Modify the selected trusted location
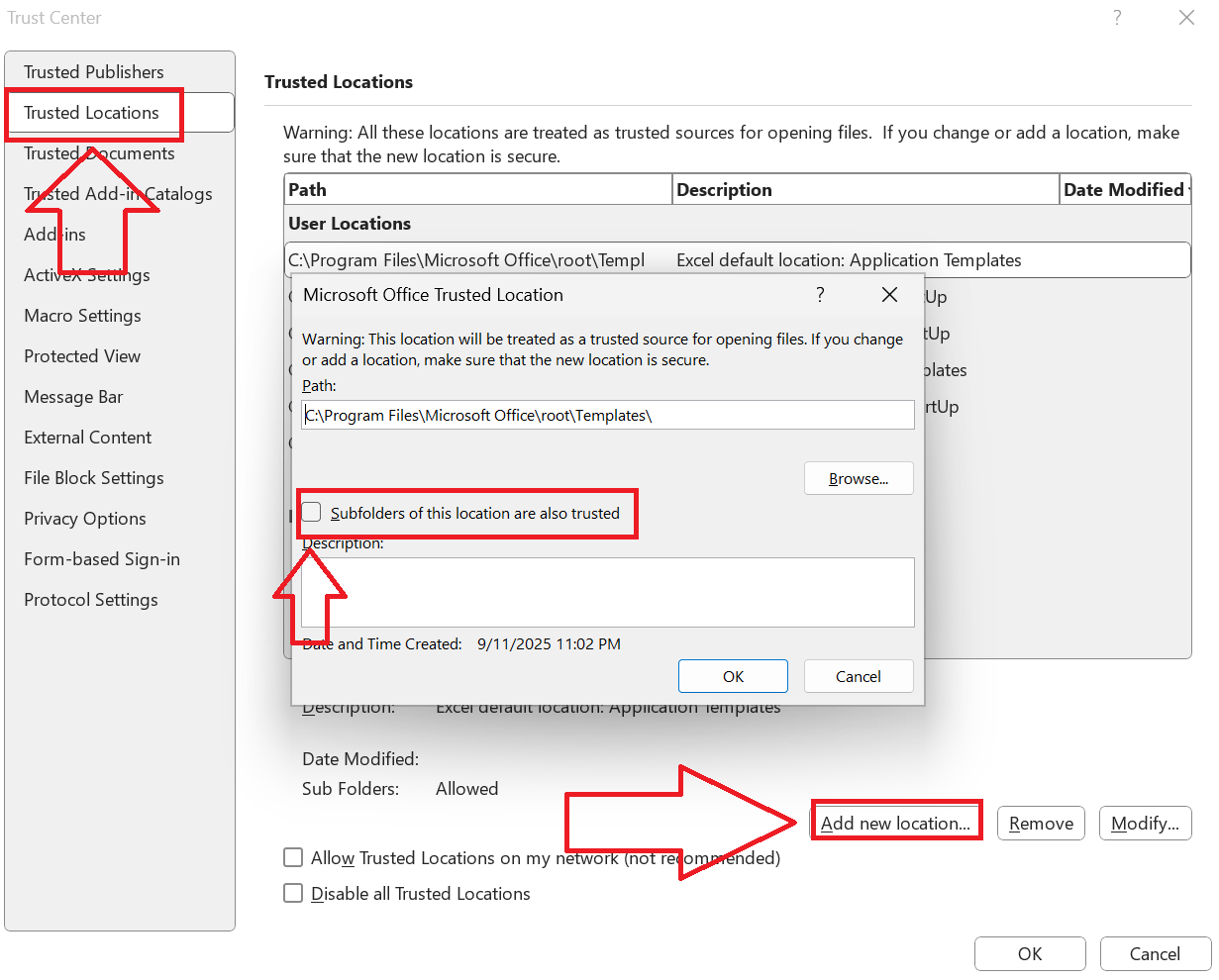 click(1145, 823)
